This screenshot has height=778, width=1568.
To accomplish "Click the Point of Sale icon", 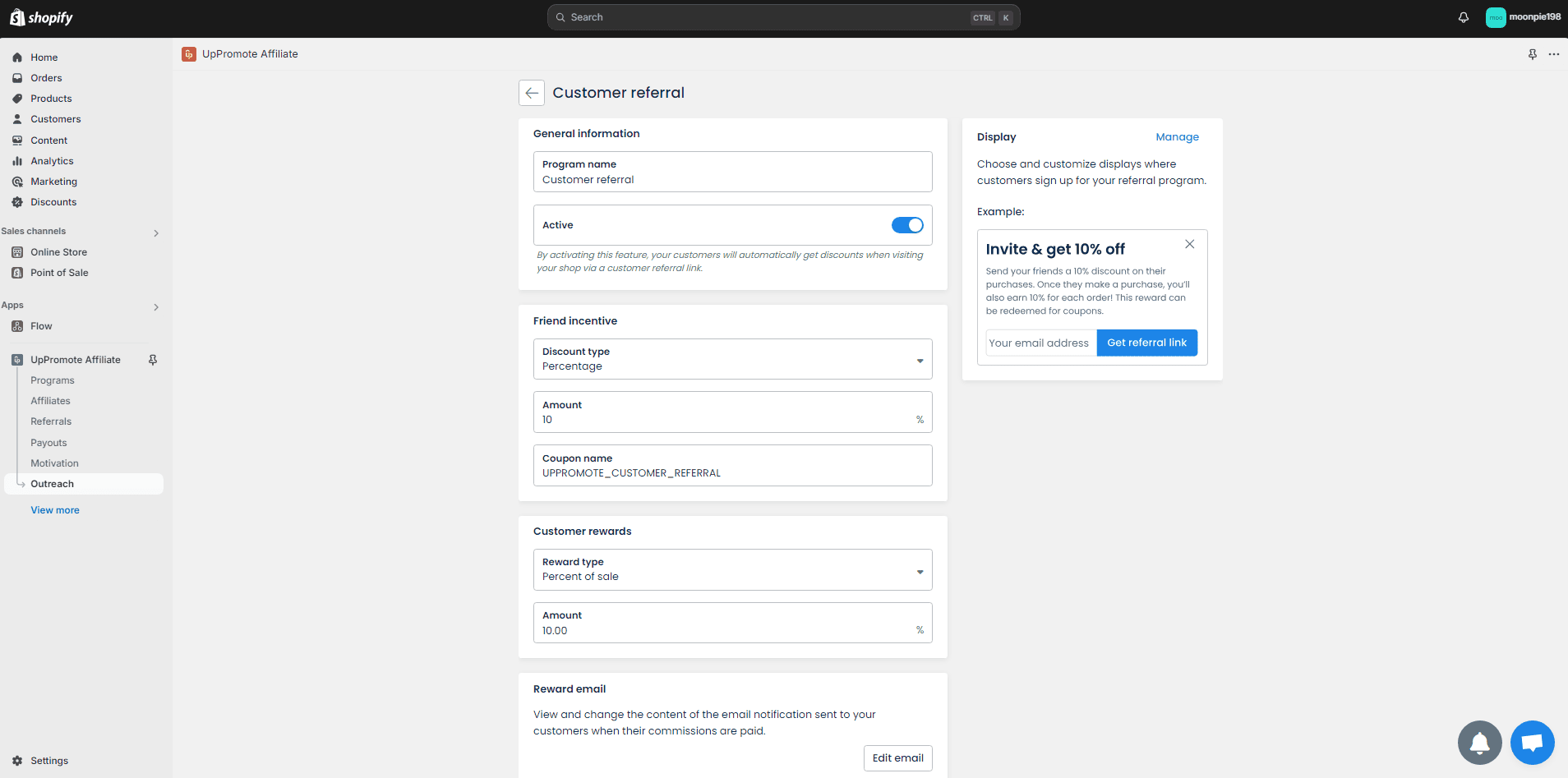I will [x=17, y=273].
